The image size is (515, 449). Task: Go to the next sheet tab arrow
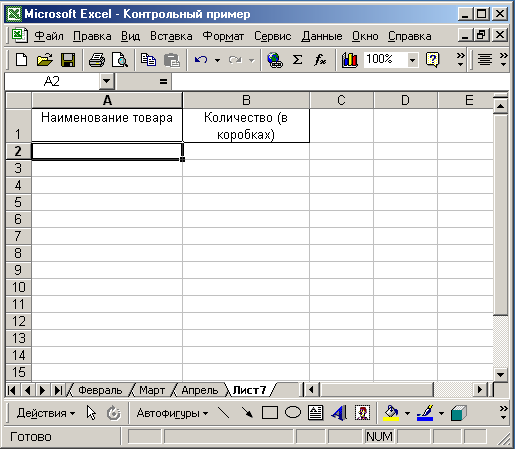[x=42, y=390]
